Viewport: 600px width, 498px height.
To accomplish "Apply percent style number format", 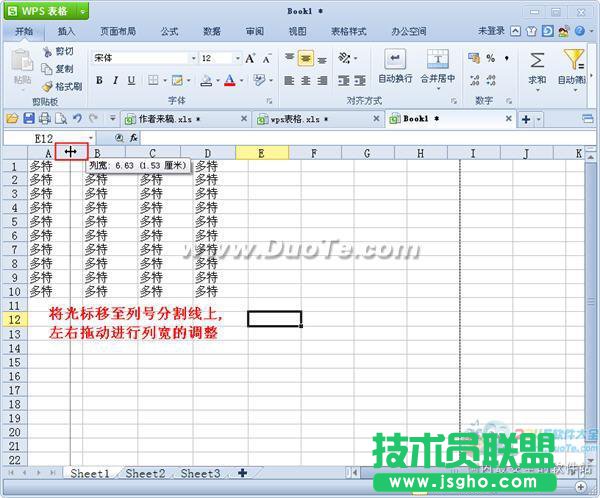I will (491, 58).
